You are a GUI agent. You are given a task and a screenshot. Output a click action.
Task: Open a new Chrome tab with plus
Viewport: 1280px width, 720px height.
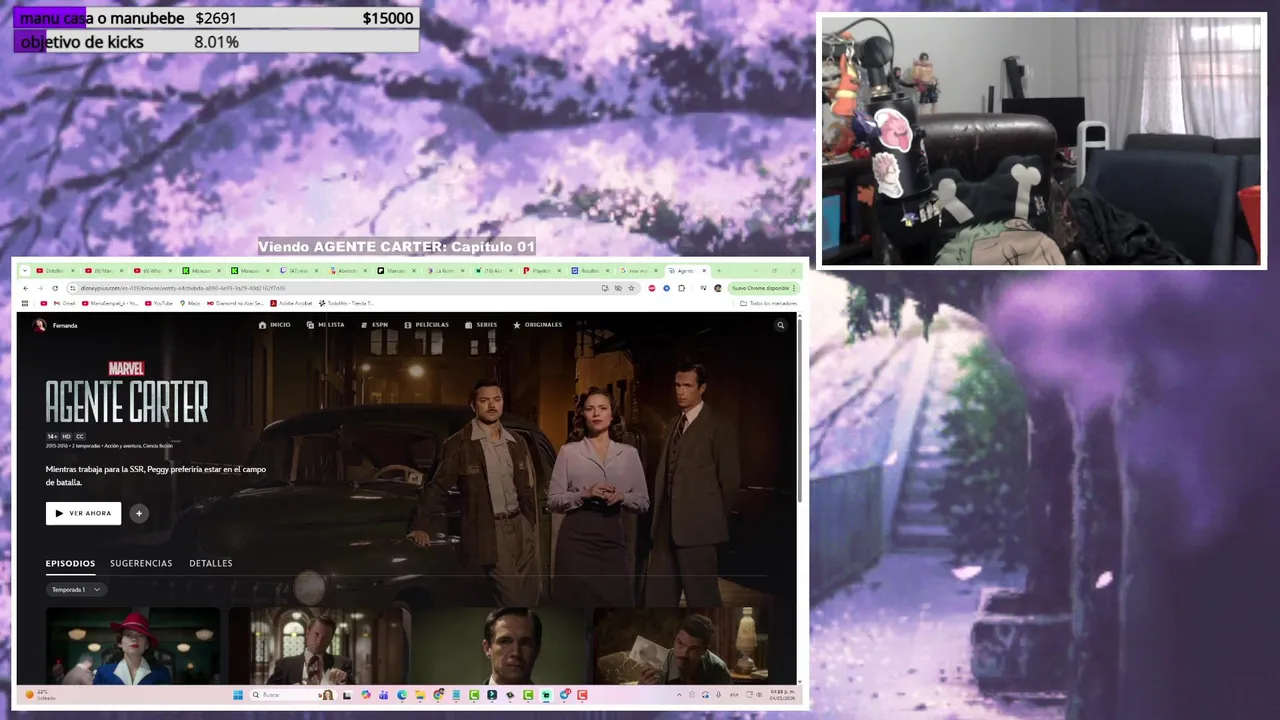(718, 271)
